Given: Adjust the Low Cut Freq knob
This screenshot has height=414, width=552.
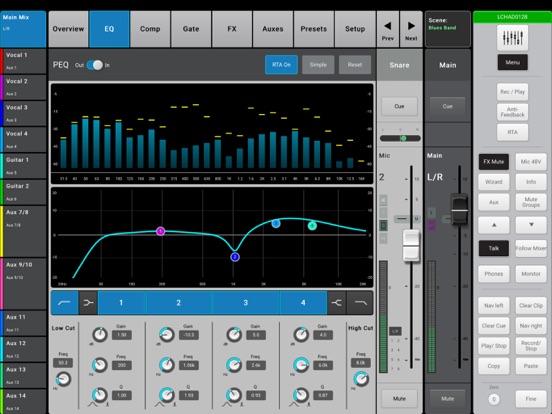Looking at the screenshot, I should (x=64, y=379).
